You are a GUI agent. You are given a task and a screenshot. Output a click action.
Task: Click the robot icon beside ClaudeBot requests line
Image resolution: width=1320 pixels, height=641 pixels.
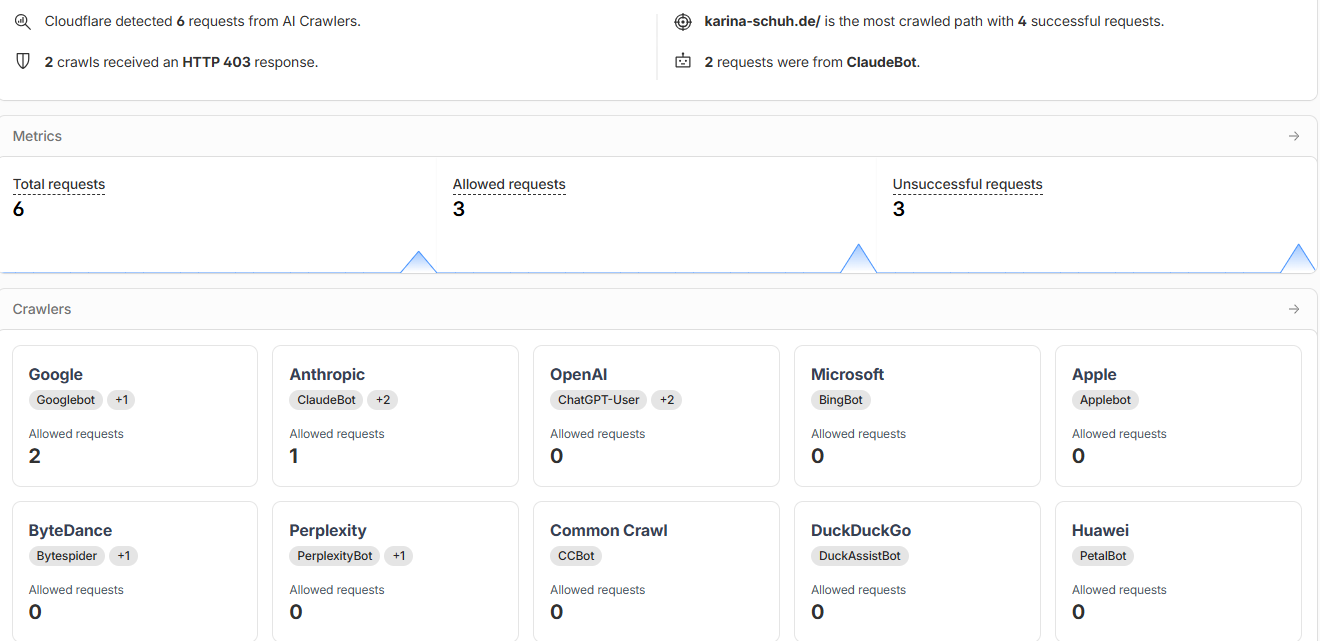point(683,62)
